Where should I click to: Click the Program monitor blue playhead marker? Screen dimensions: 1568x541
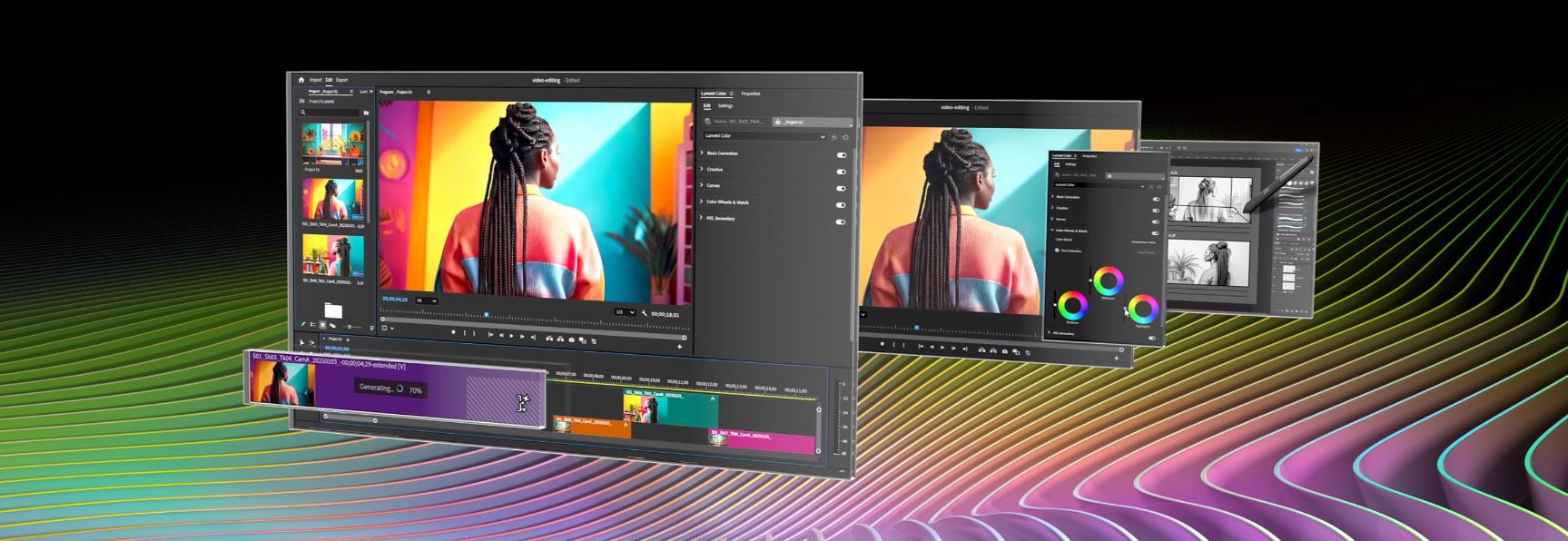487,315
